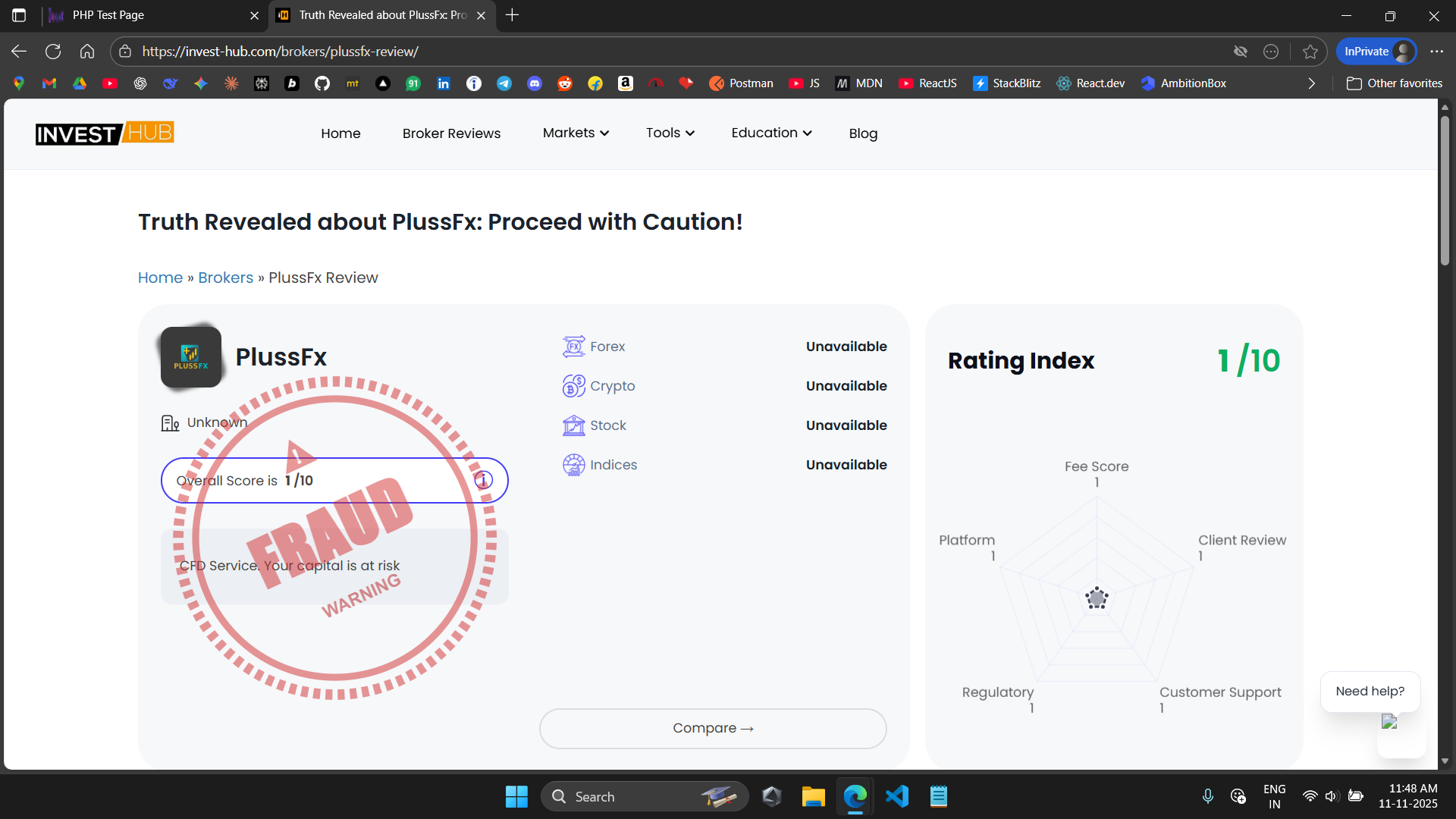Open Broker Reviews menu item
This screenshot has height=819, width=1456.
pos(451,133)
